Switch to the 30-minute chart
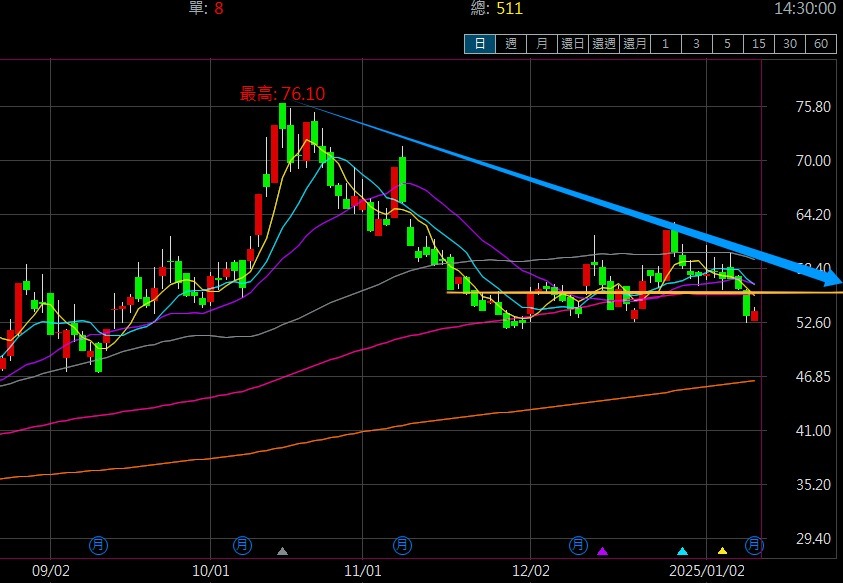The width and height of the screenshot is (843, 583). coord(790,43)
